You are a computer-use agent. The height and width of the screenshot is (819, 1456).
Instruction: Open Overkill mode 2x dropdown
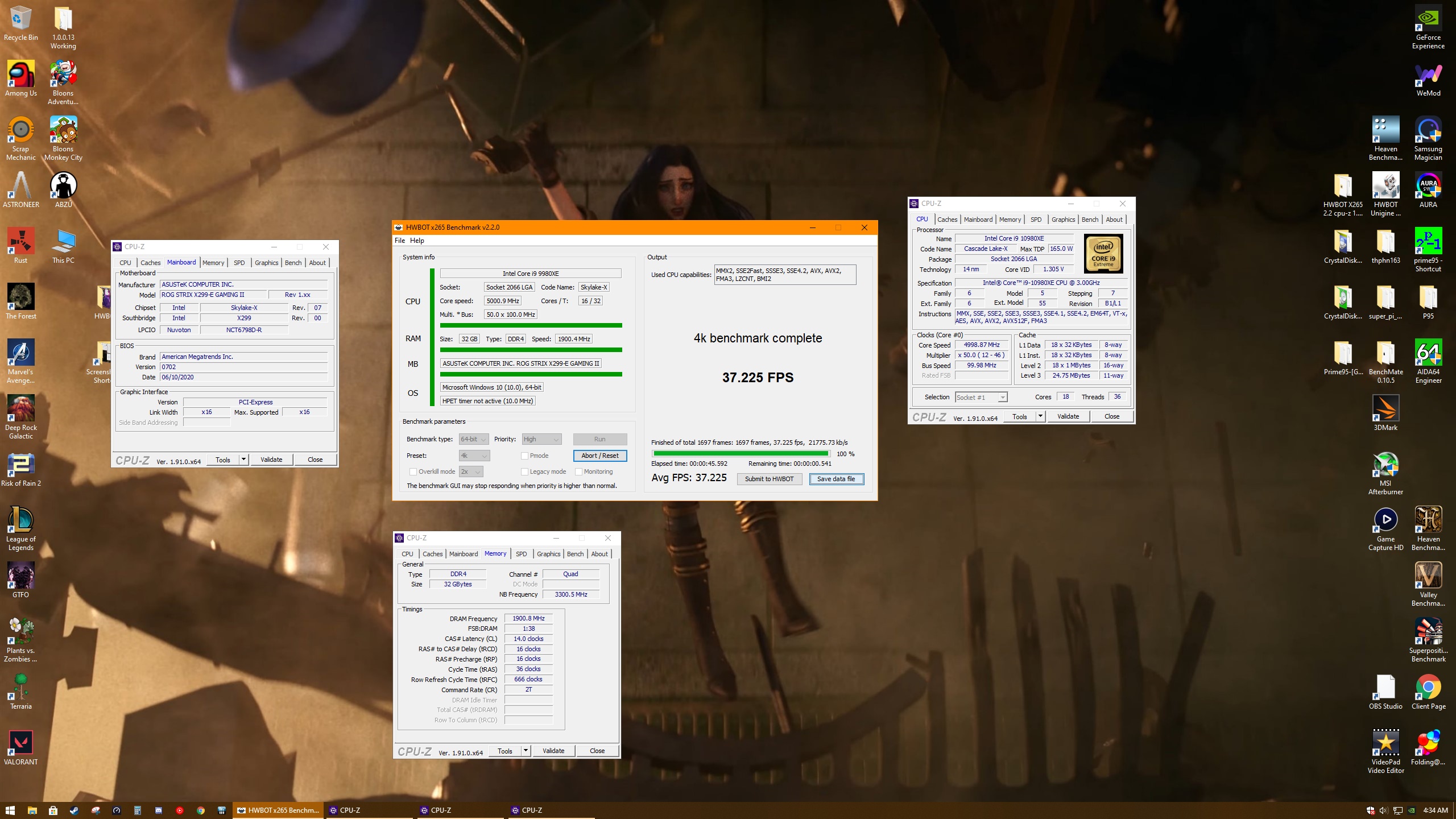coord(471,471)
